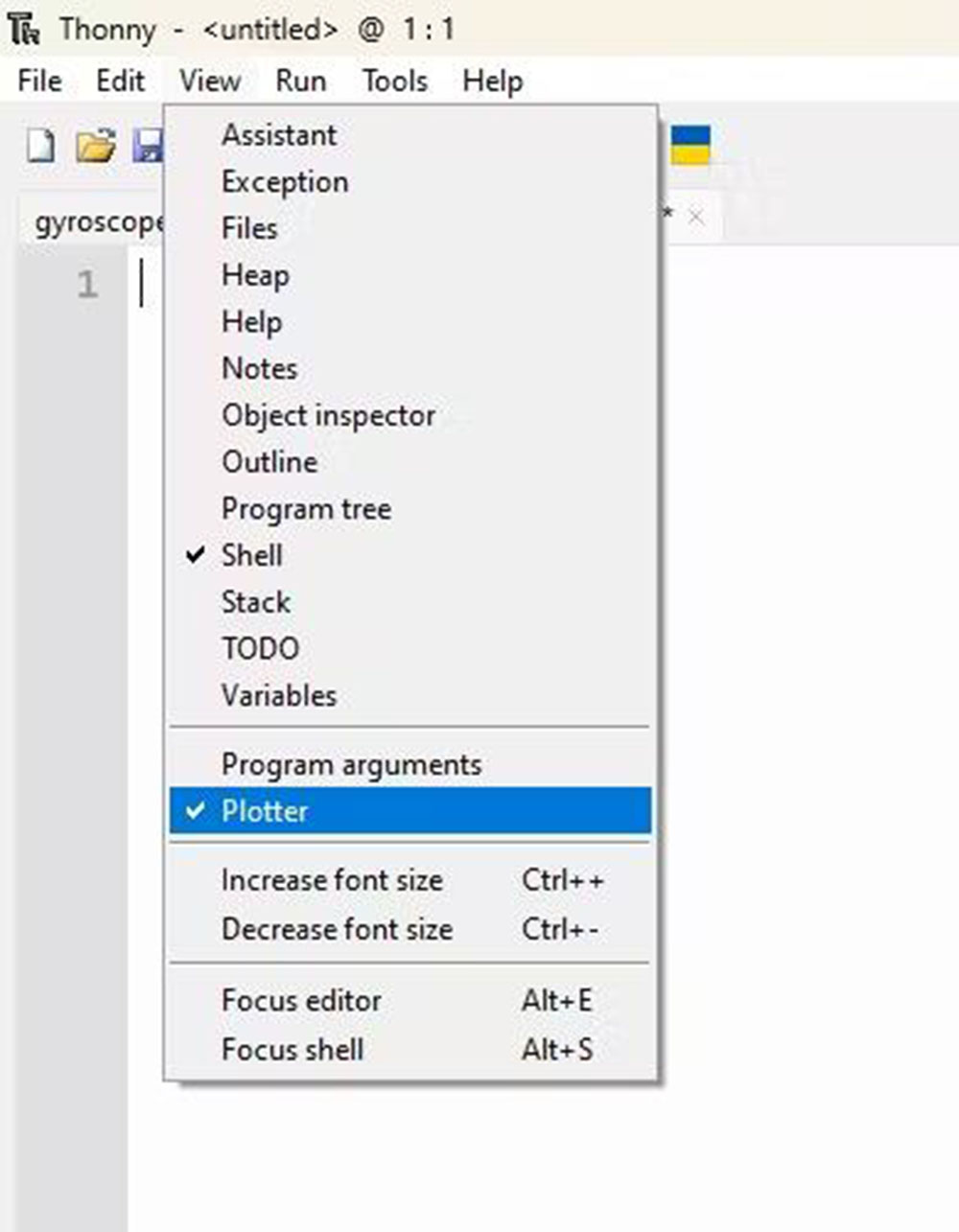
Task: Open the Run menu
Action: point(300,81)
